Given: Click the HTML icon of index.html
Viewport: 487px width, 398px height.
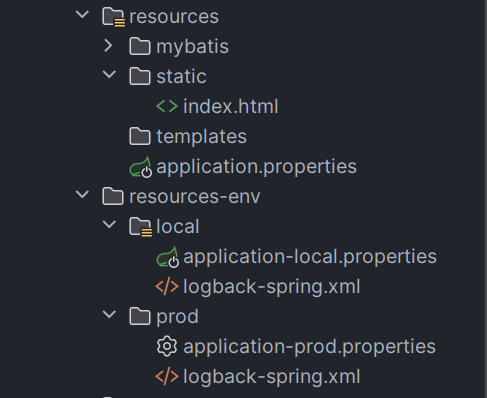Looking at the screenshot, I should tap(167, 106).
